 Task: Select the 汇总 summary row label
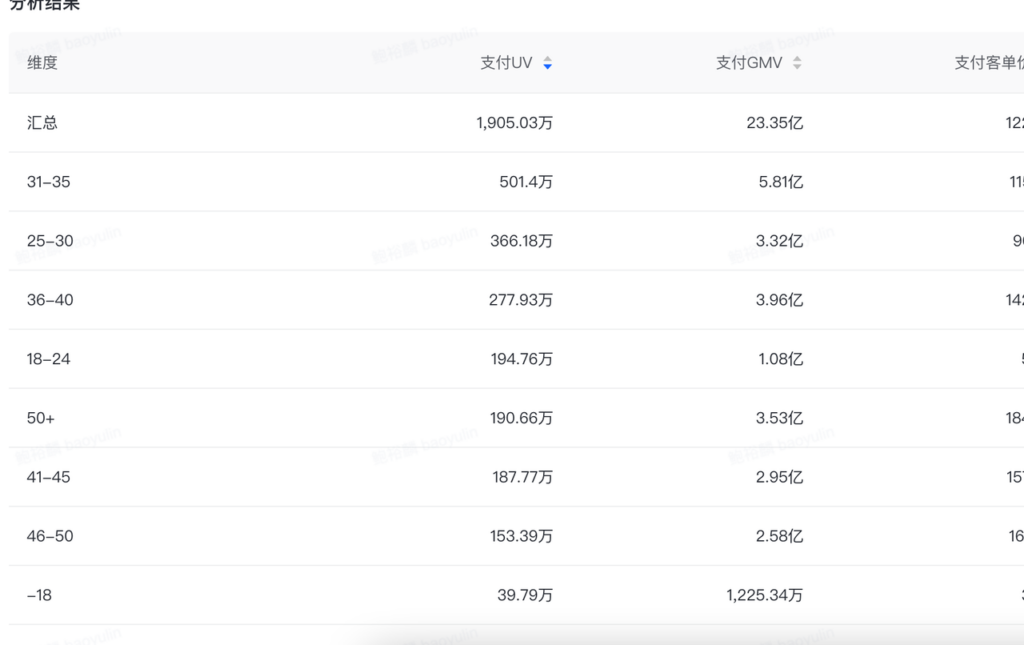(42, 123)
